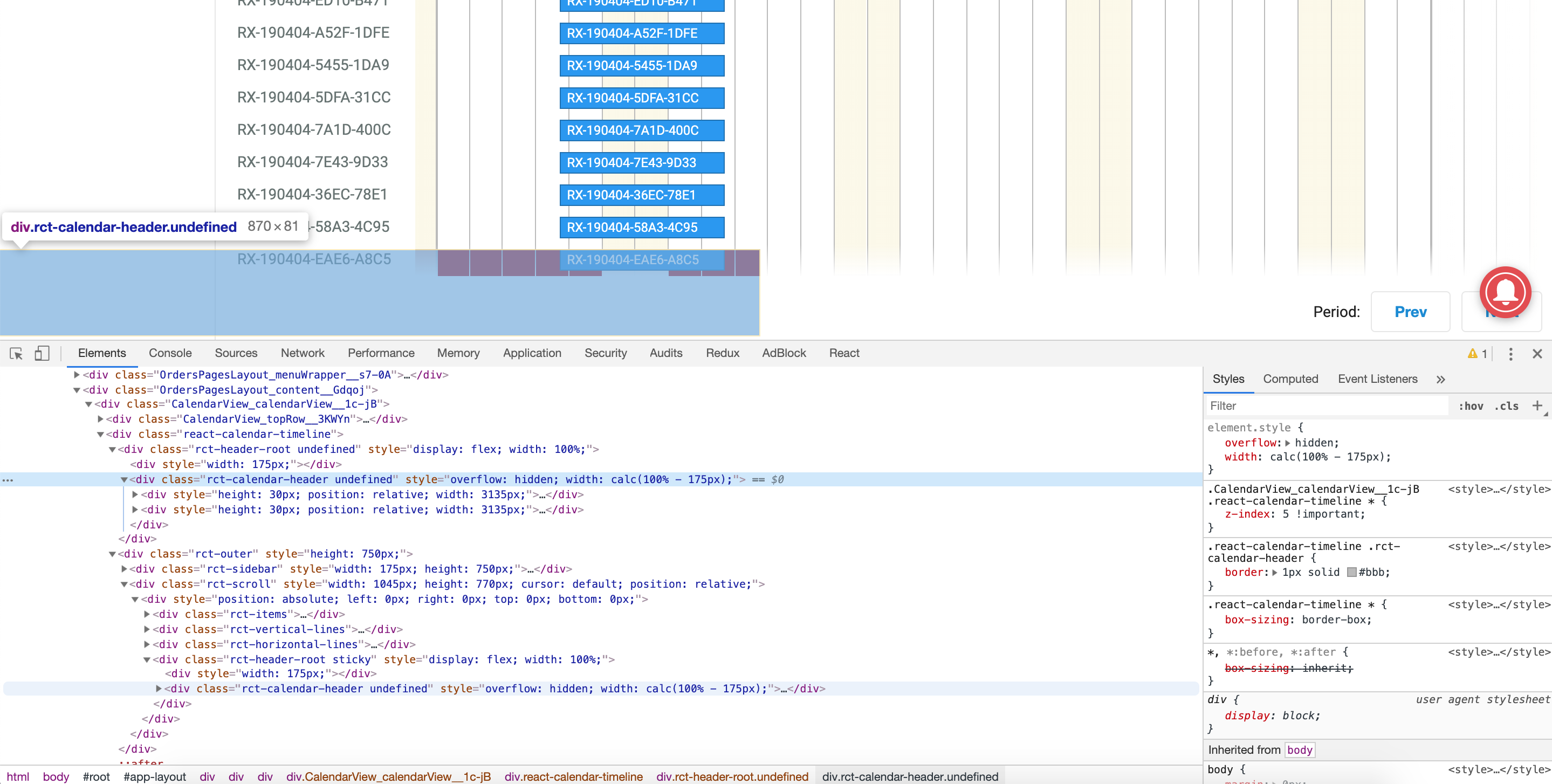Select the inspect element cursor tool

pos(15,354)
